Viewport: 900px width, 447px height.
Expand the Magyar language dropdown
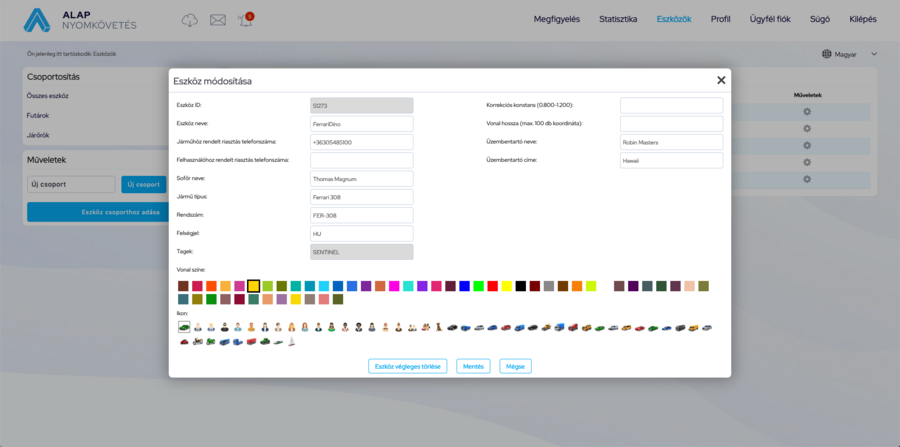tap(874, 54)
